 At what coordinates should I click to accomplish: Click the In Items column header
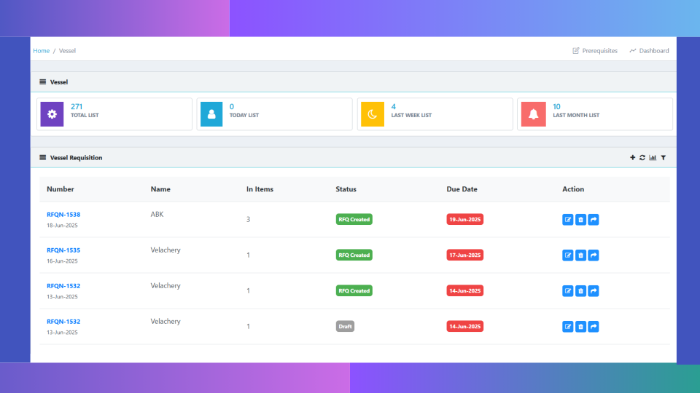click(260, 189)
